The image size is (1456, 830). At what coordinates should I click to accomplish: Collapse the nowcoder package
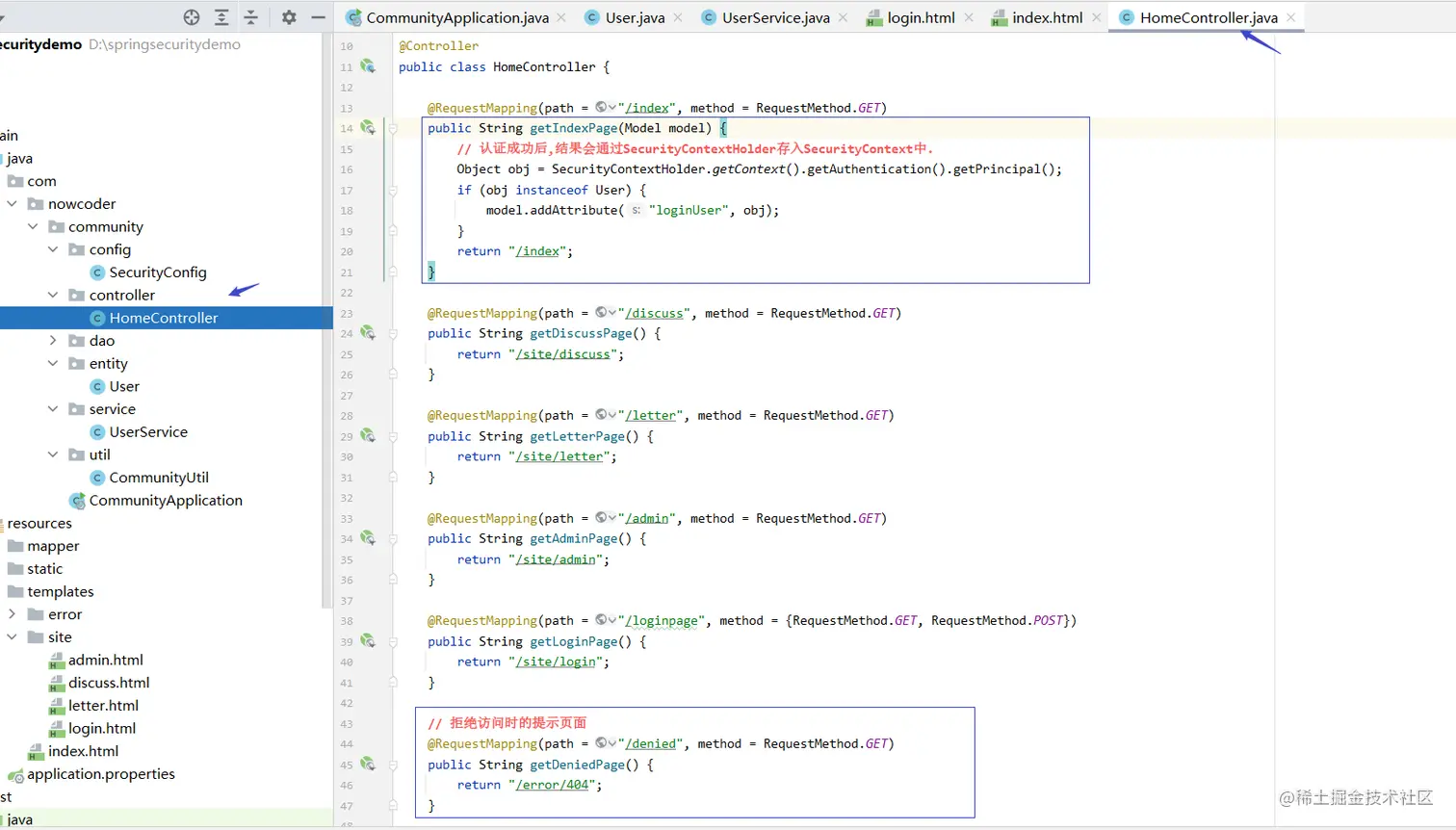tap(13, 204)
